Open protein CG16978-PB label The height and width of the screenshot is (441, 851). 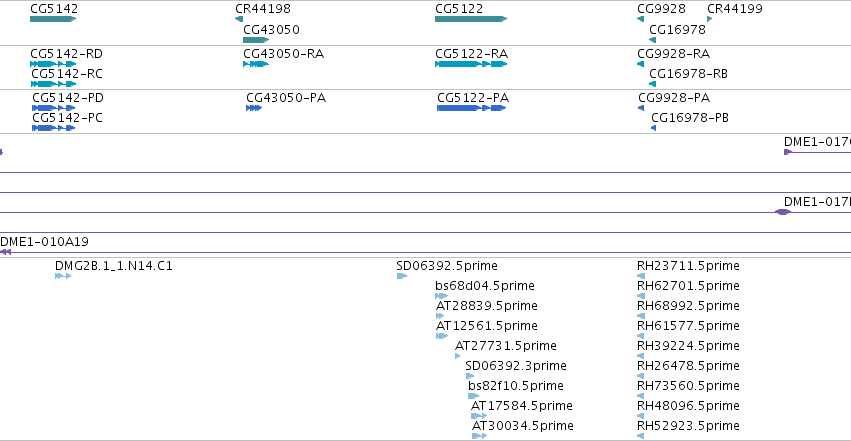point(690,118)
